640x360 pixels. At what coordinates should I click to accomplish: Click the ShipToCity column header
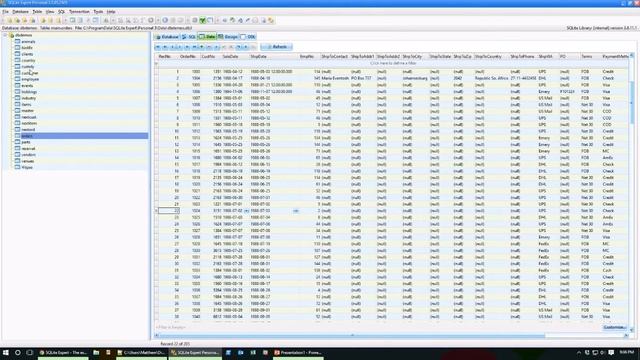[415, 57]
